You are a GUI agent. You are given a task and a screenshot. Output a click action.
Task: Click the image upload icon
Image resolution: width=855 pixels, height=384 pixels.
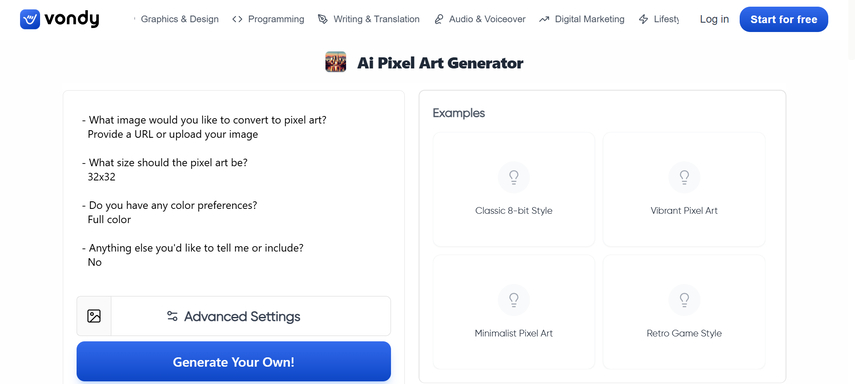pos(94,316)
